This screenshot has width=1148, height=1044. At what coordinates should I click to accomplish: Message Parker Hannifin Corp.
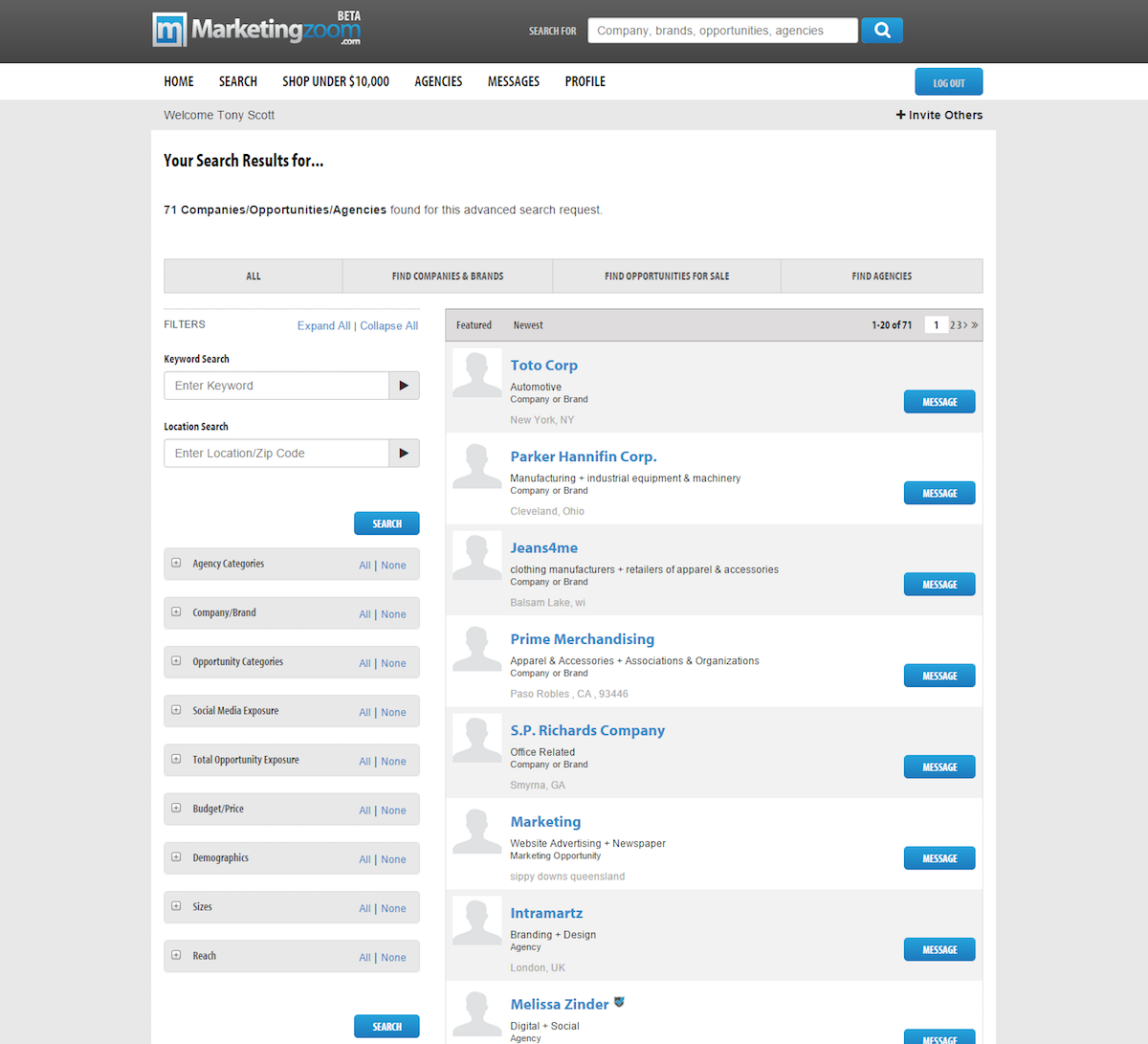coord(939,493)
